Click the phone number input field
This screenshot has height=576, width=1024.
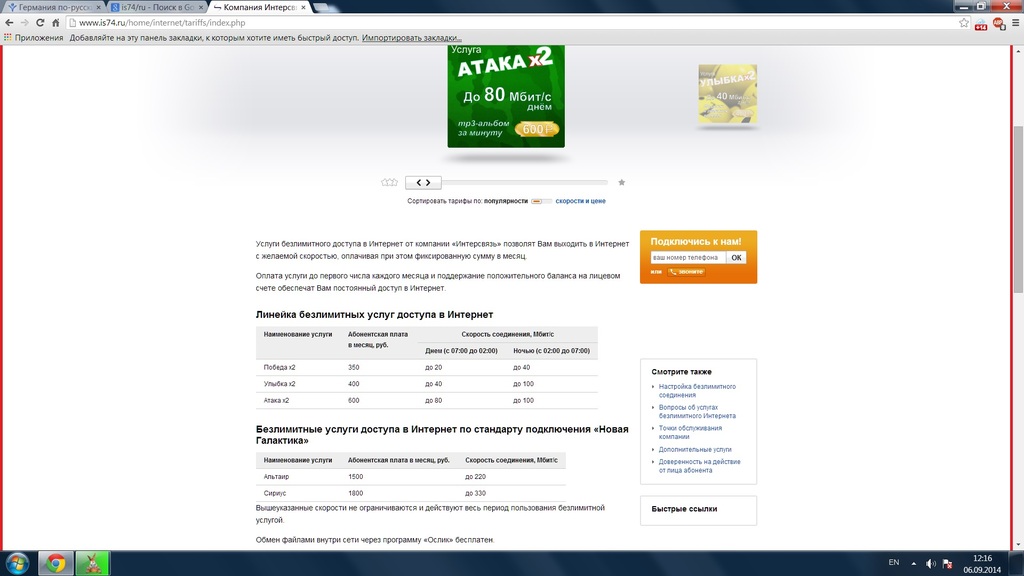pos(688,257)
